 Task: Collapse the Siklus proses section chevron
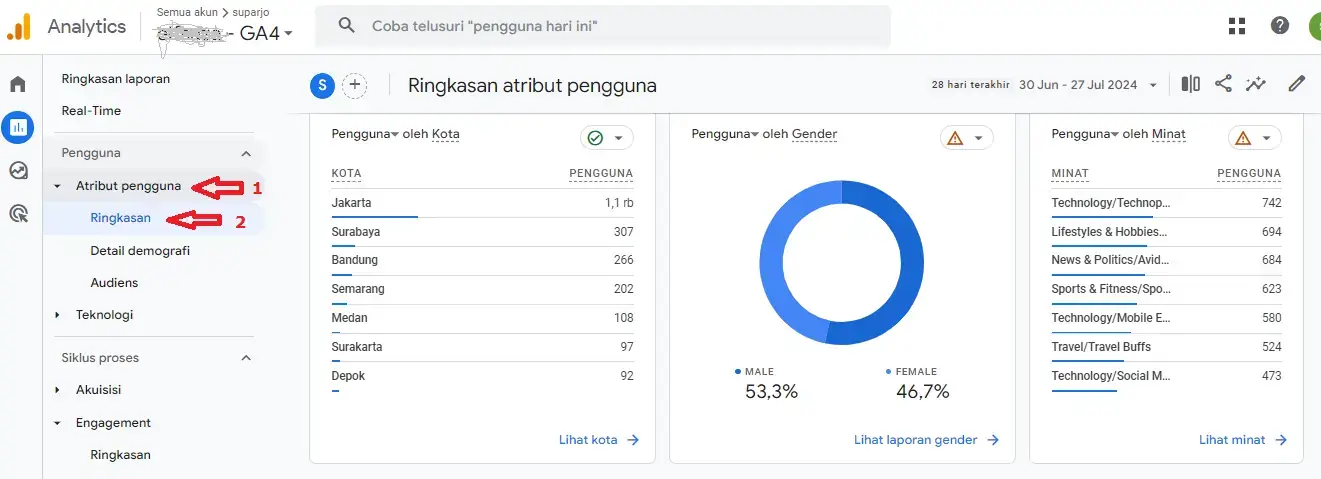tap(246, 357)
